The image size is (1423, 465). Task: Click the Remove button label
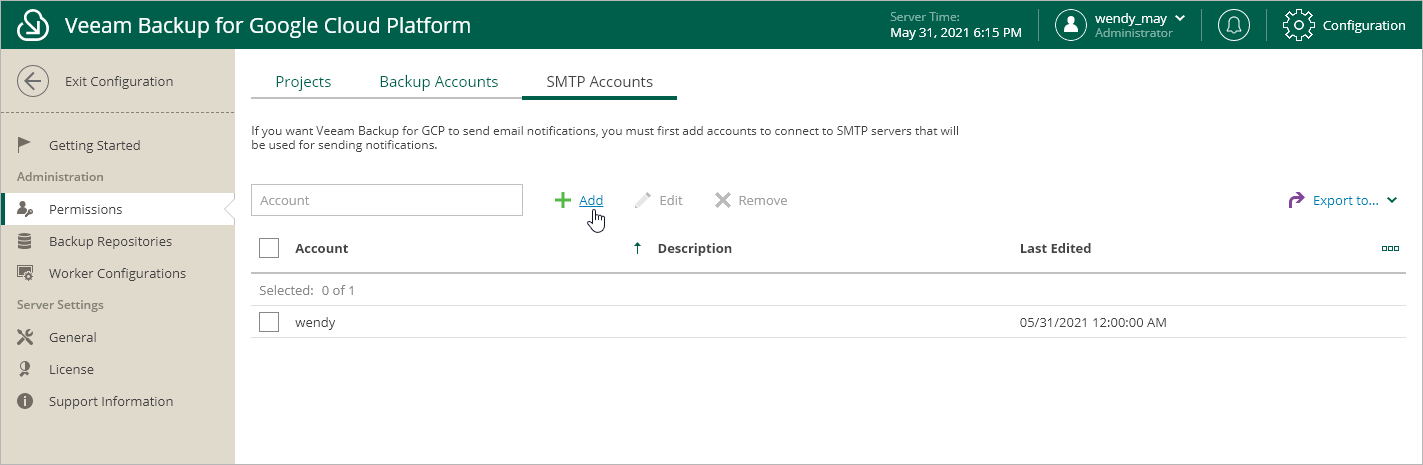(763, 200)
